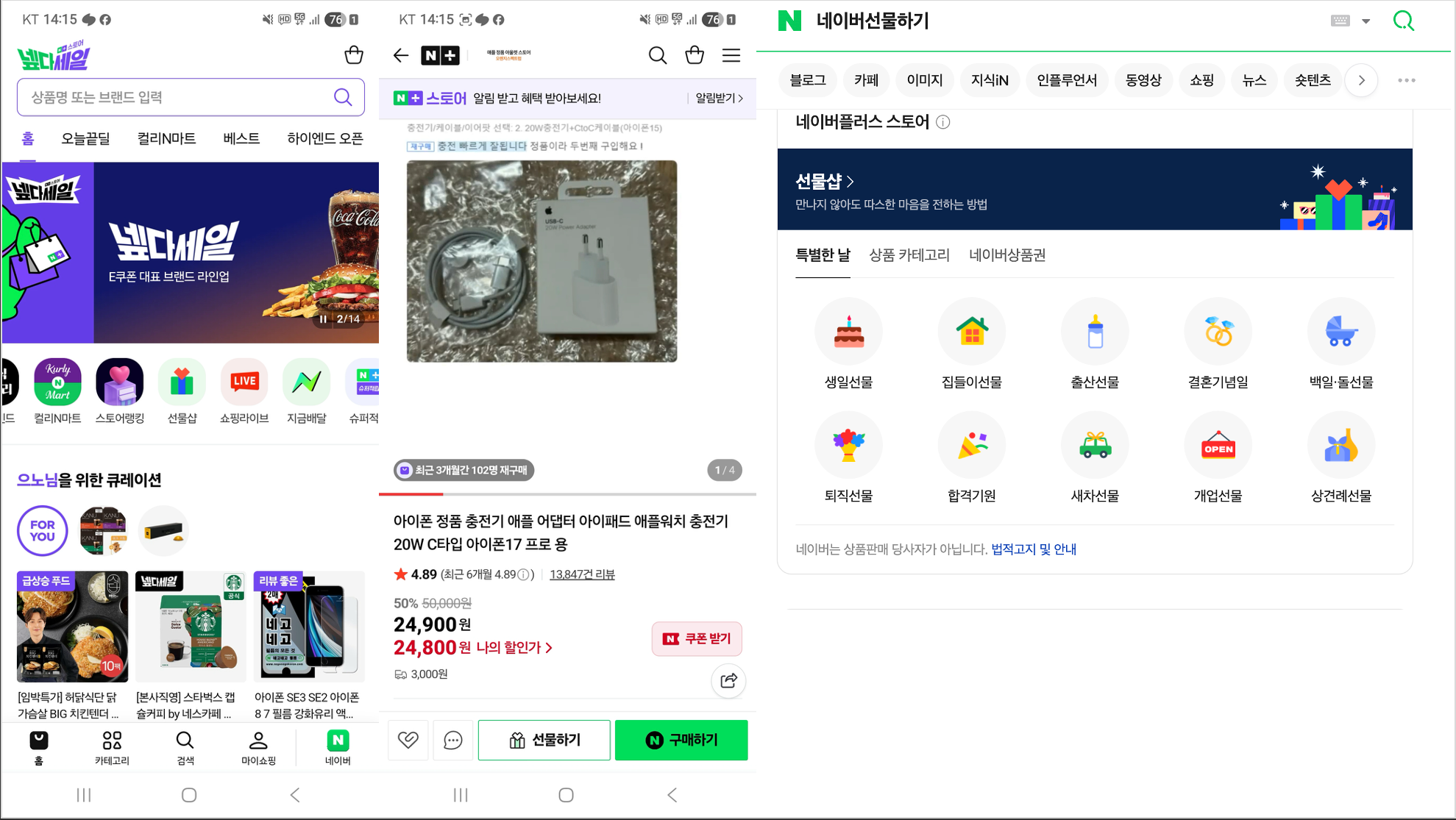Click the green Naver search icon
Screen dimensions: 1456x820
(1404, 21)
